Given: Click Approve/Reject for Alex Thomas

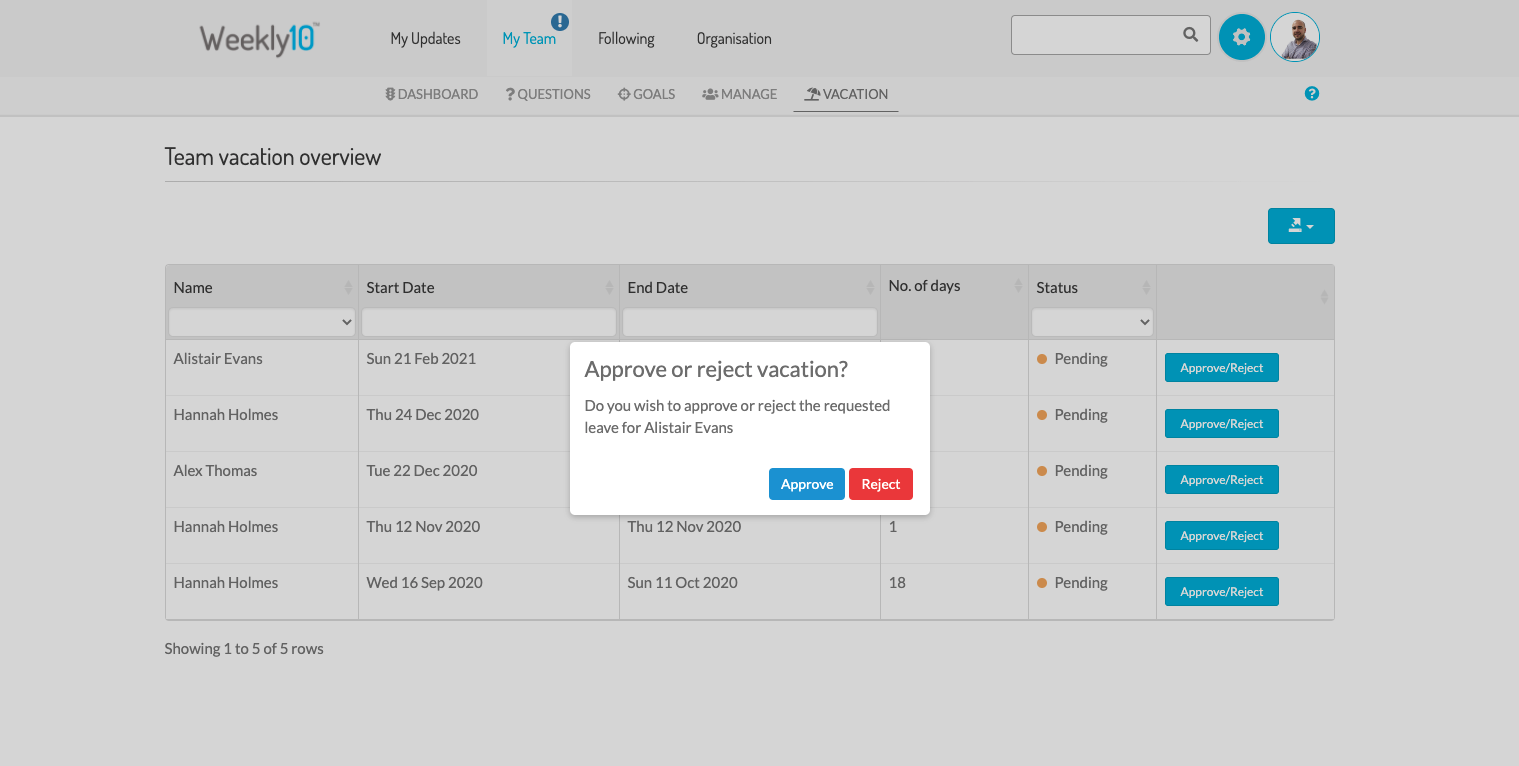Looking at the screenshot, I should 1221,480.
